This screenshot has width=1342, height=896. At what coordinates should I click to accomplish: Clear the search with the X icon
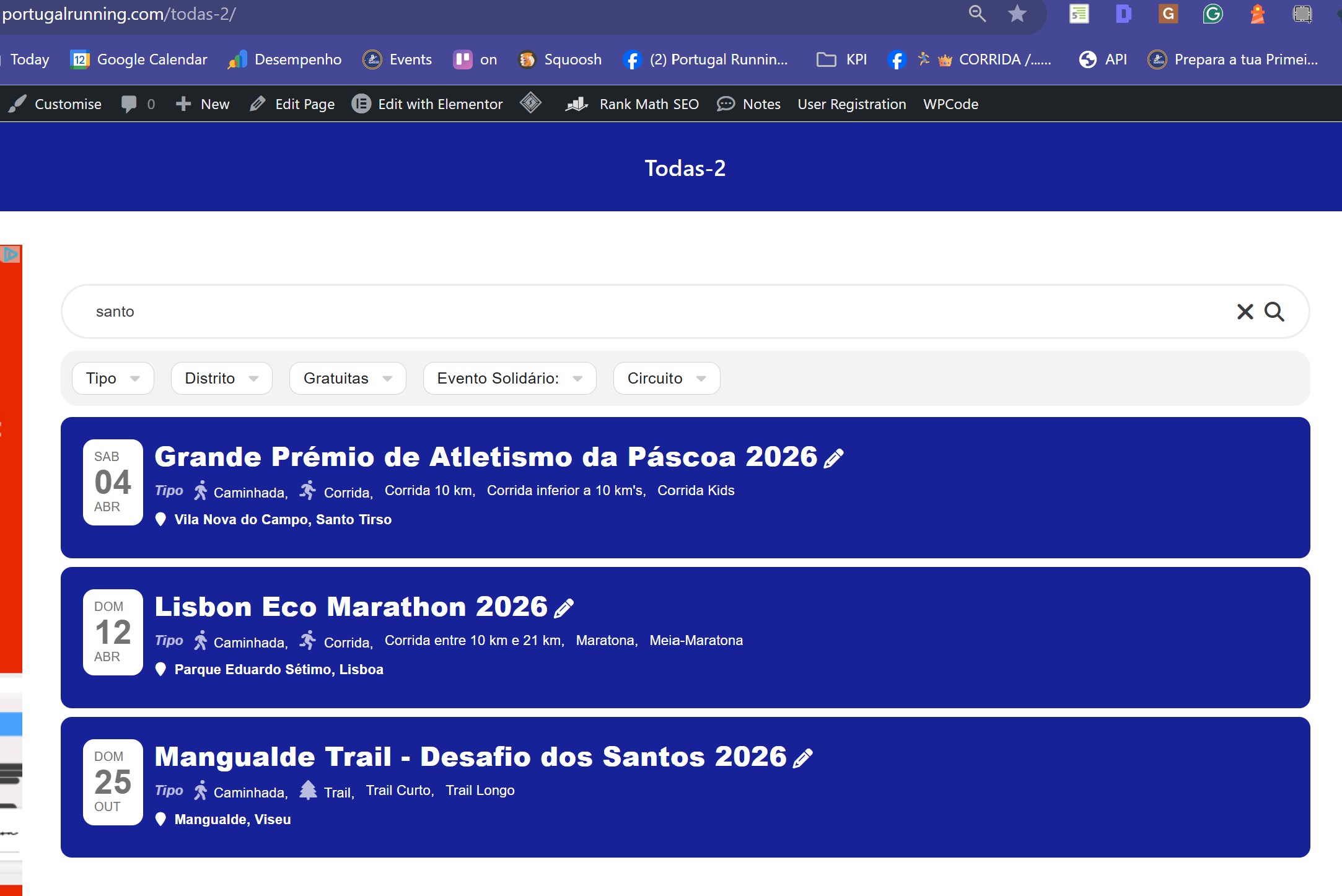tap(1245, 312)
